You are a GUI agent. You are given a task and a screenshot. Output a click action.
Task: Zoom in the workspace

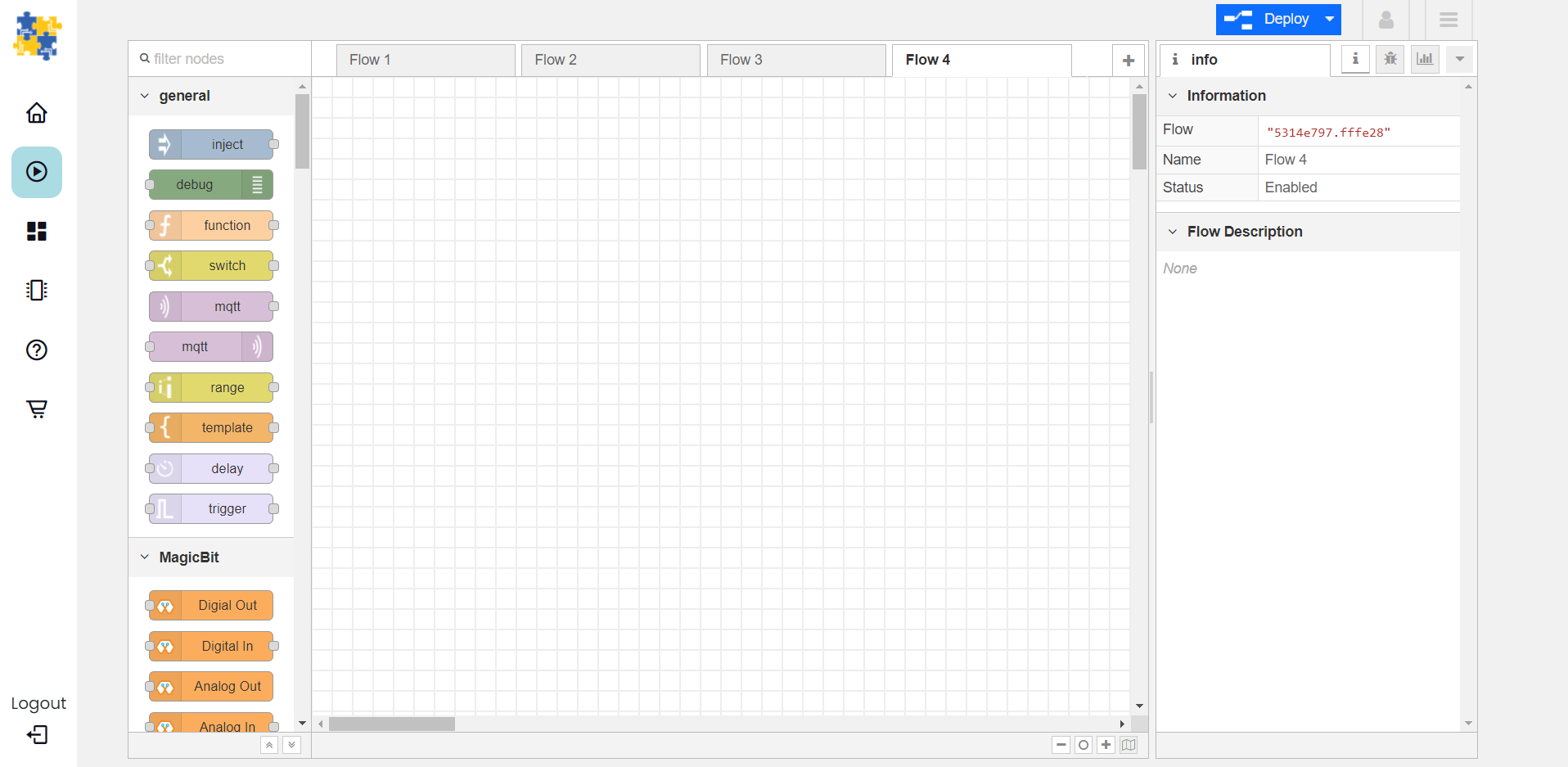1106,745
